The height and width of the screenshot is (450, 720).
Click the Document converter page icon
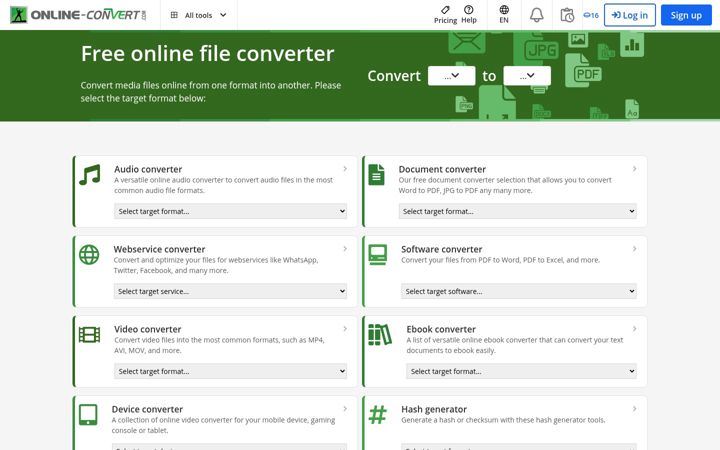click(x=377, y=175)
